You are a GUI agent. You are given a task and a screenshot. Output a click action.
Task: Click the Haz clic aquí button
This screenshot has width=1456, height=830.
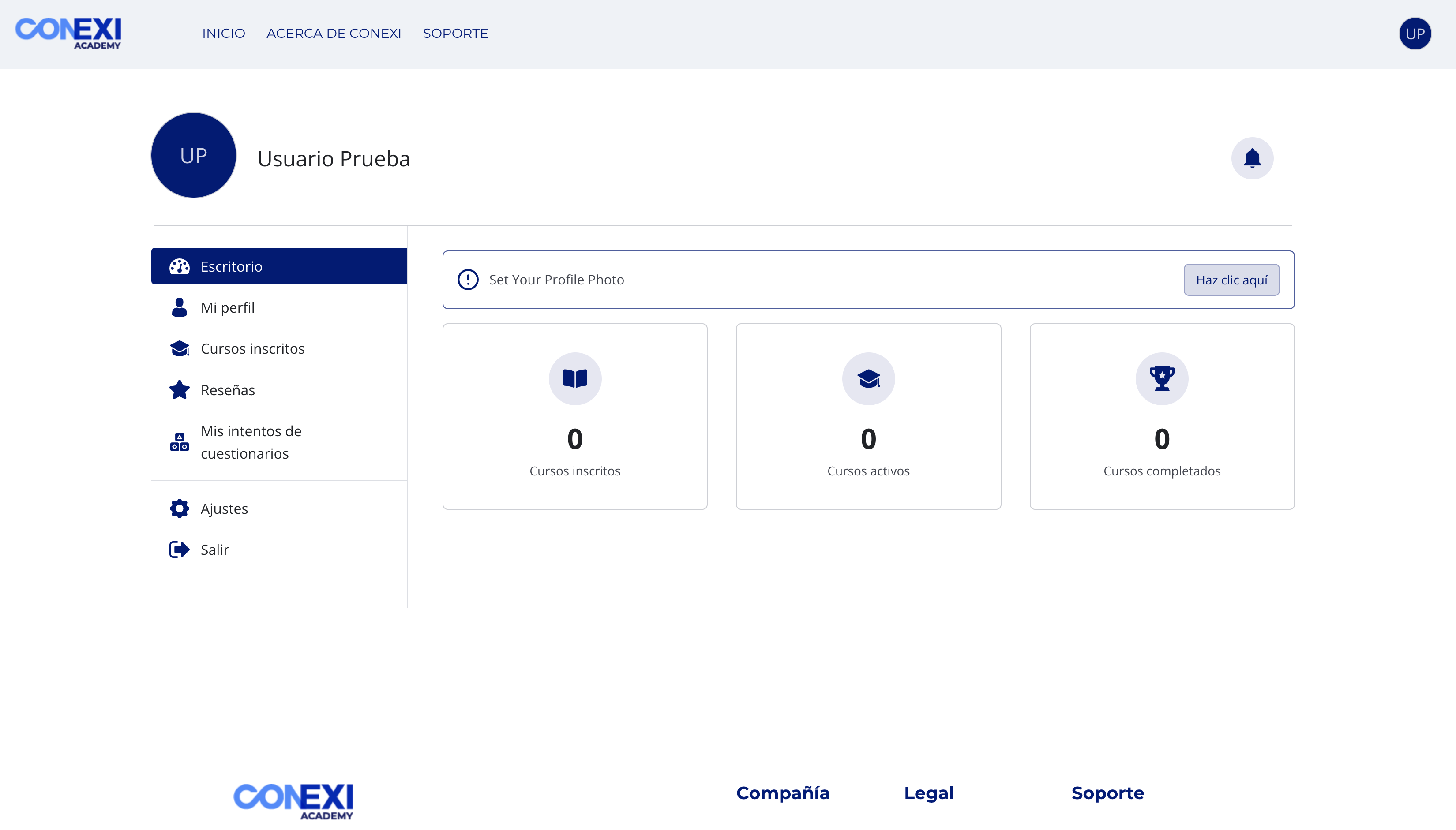click(1231, 279)
